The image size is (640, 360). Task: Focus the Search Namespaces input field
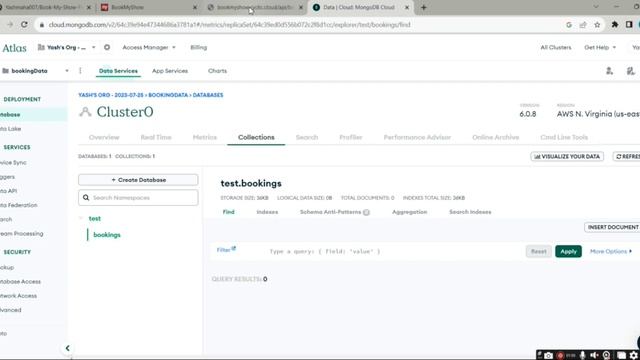click(138, 198)
